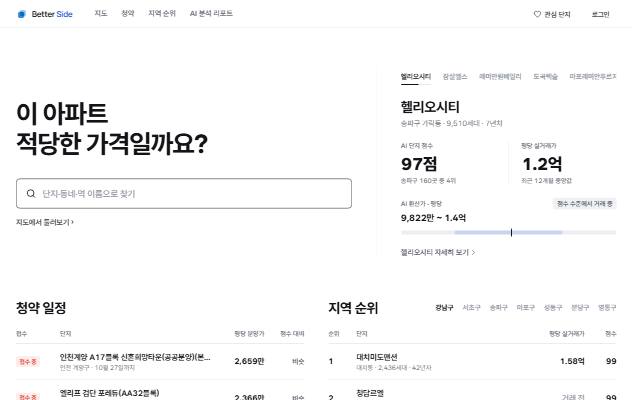Open the 대치미도맨션 ranking row
The width and height of the screenshot is (640, 400).
point(472,362)
